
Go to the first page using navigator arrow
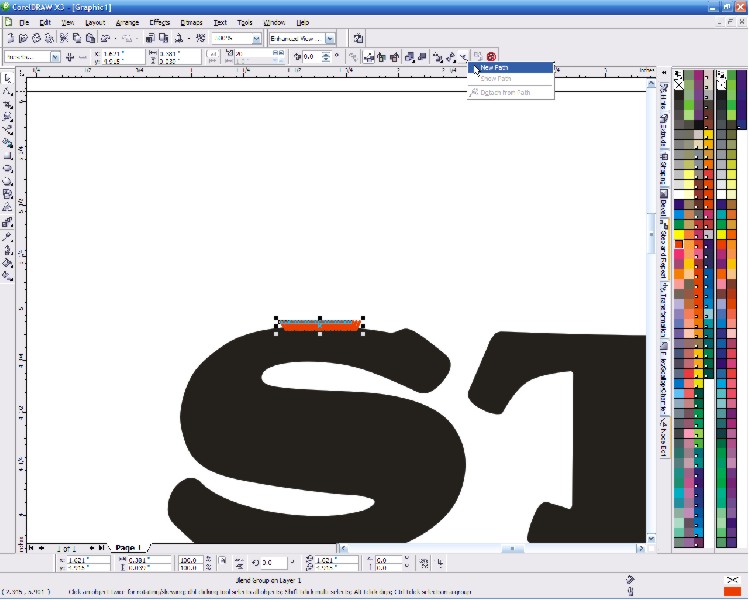tap(31, 548)
